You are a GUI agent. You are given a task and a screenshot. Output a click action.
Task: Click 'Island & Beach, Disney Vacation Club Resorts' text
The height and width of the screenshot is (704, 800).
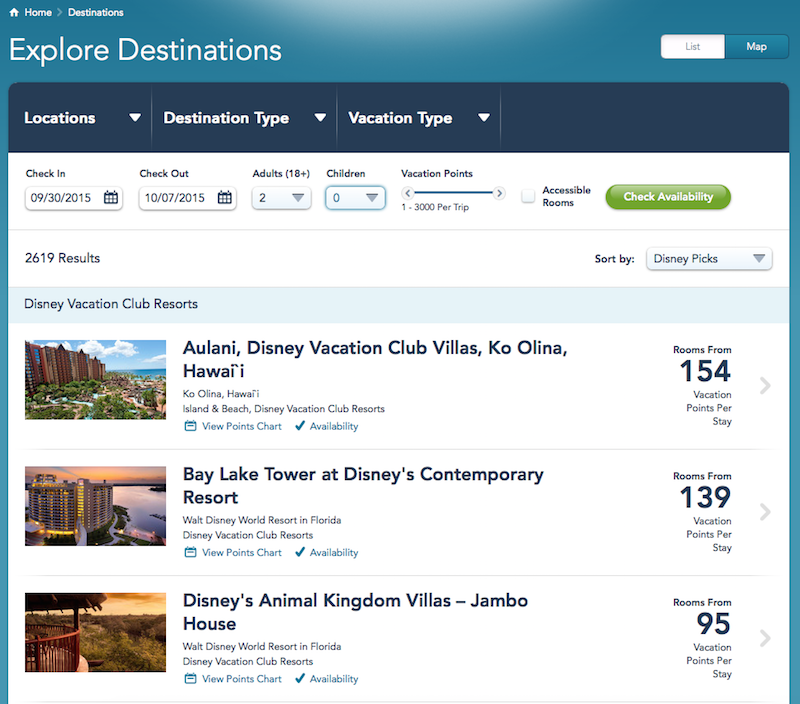(284, 409)
